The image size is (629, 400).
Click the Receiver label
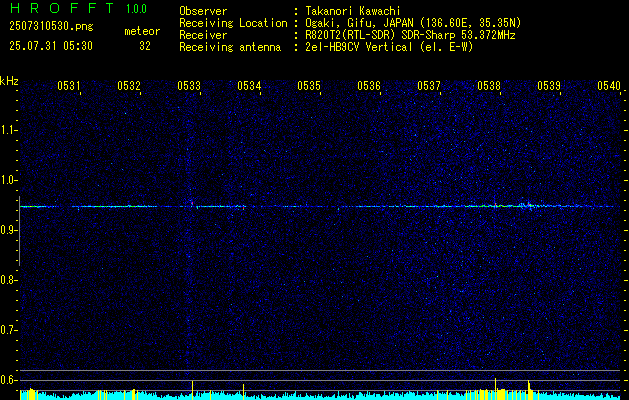click(203, 35)
